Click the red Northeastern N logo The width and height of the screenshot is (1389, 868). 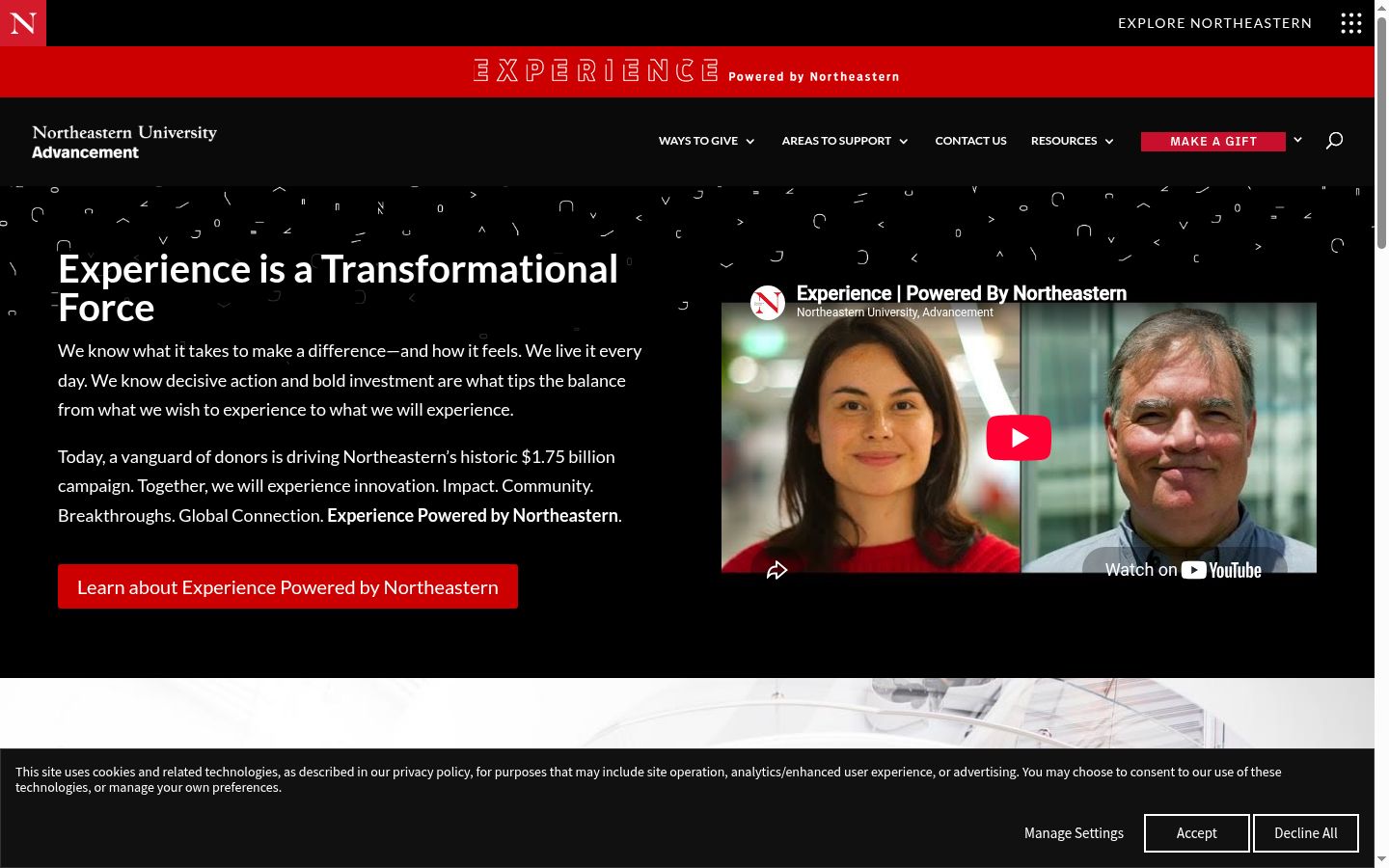(x=23, y=23)
